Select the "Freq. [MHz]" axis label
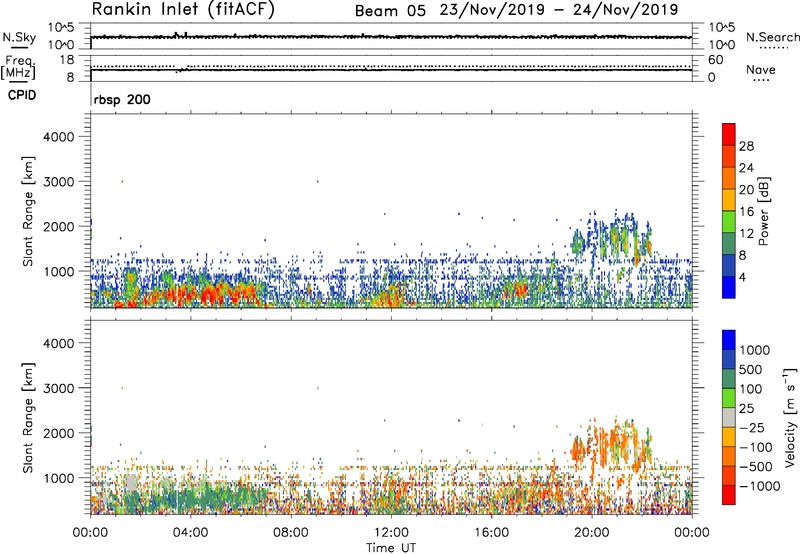This screenshot has width=800, height=554. click(x=18, y=67)
